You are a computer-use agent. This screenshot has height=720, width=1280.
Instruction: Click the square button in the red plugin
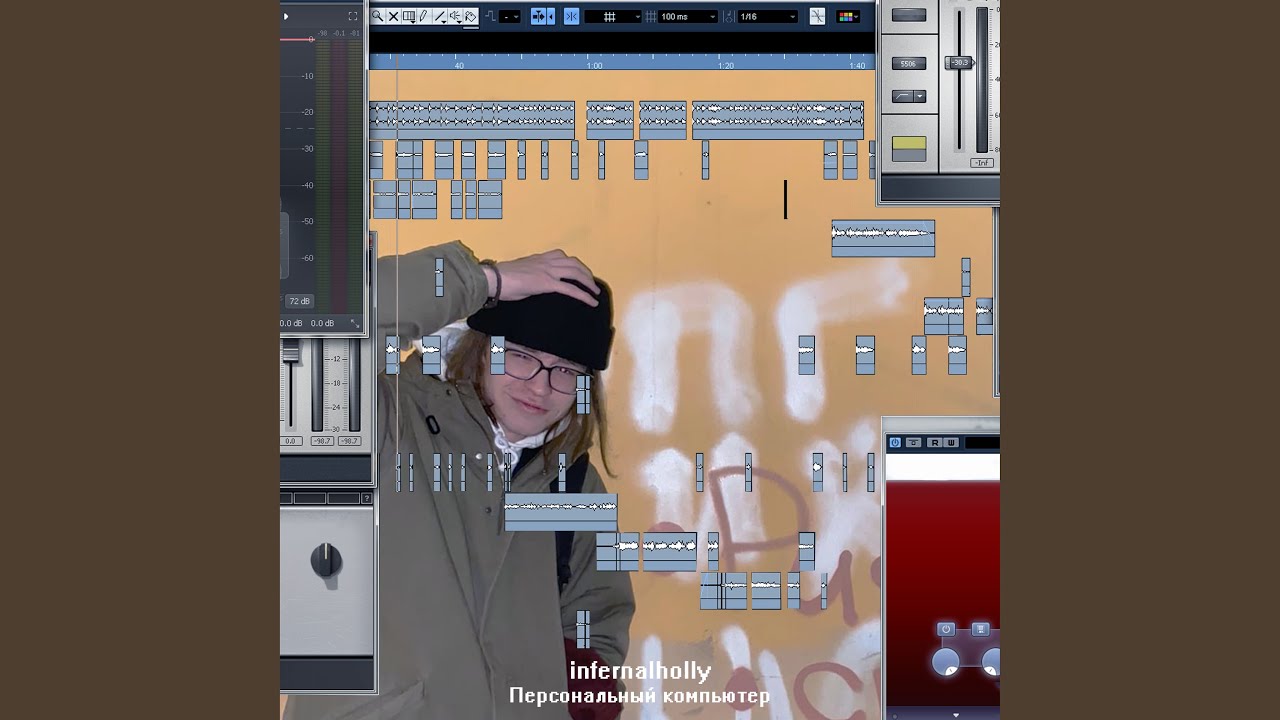pos(981,629)
